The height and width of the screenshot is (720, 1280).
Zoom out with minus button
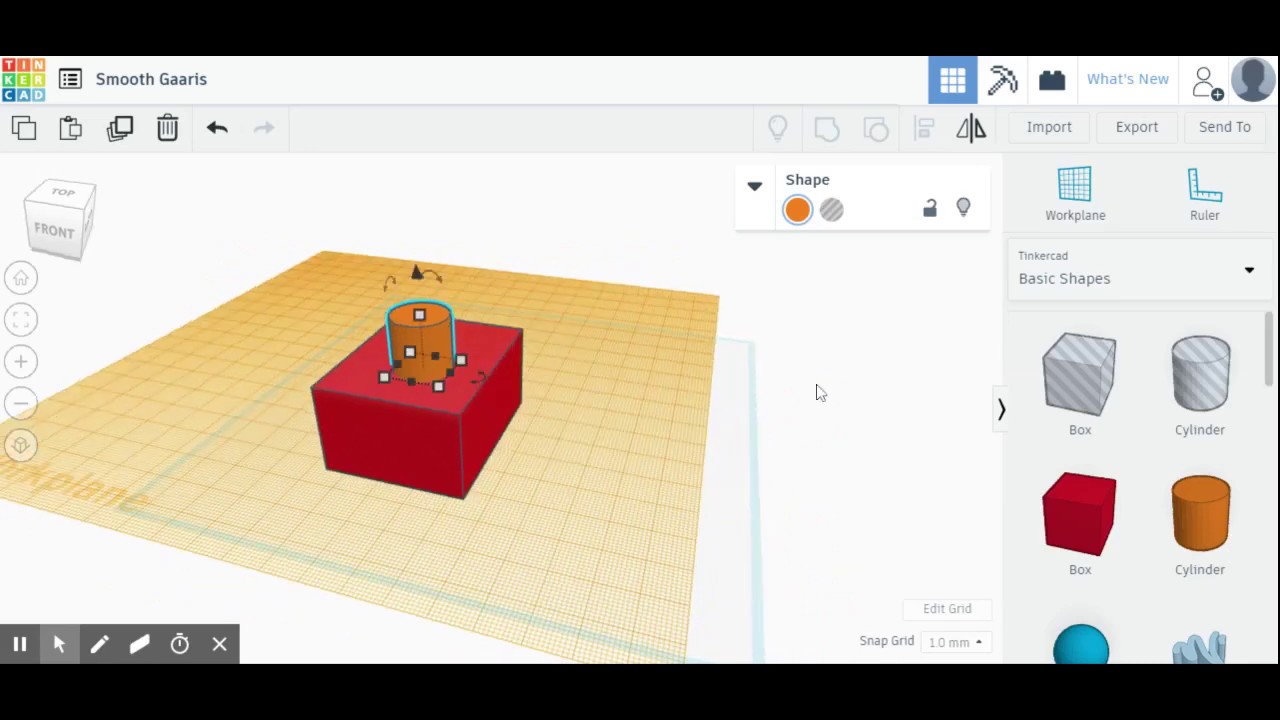pos(21,404)
